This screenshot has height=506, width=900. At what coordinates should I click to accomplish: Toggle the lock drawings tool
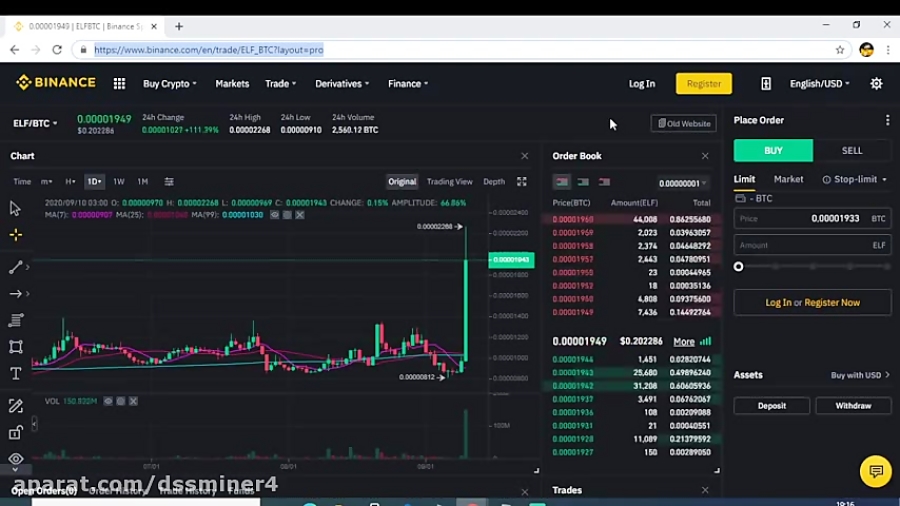click(x=15, y=433)
